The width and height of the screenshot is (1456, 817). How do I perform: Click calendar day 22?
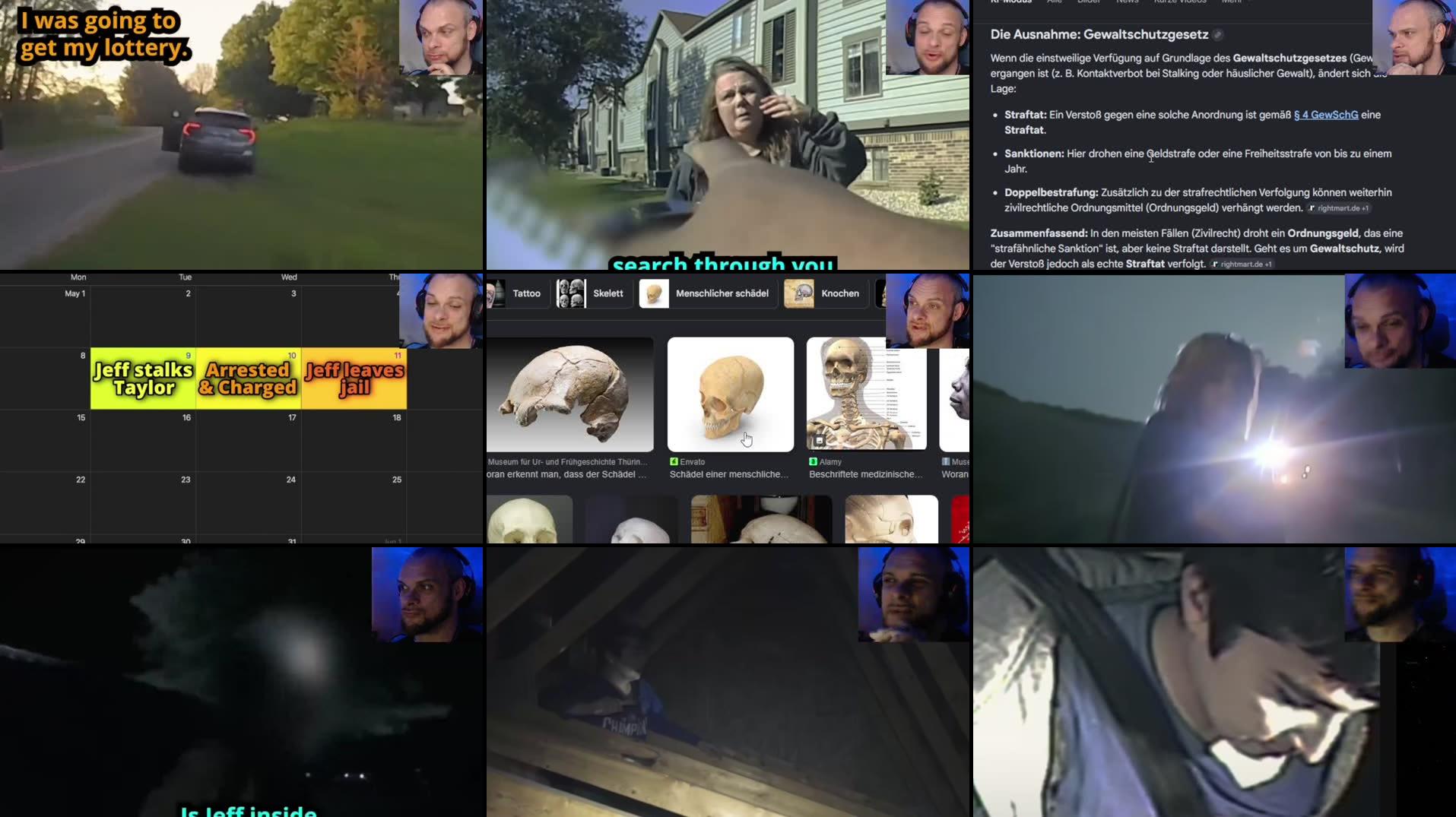coord(45,503)
